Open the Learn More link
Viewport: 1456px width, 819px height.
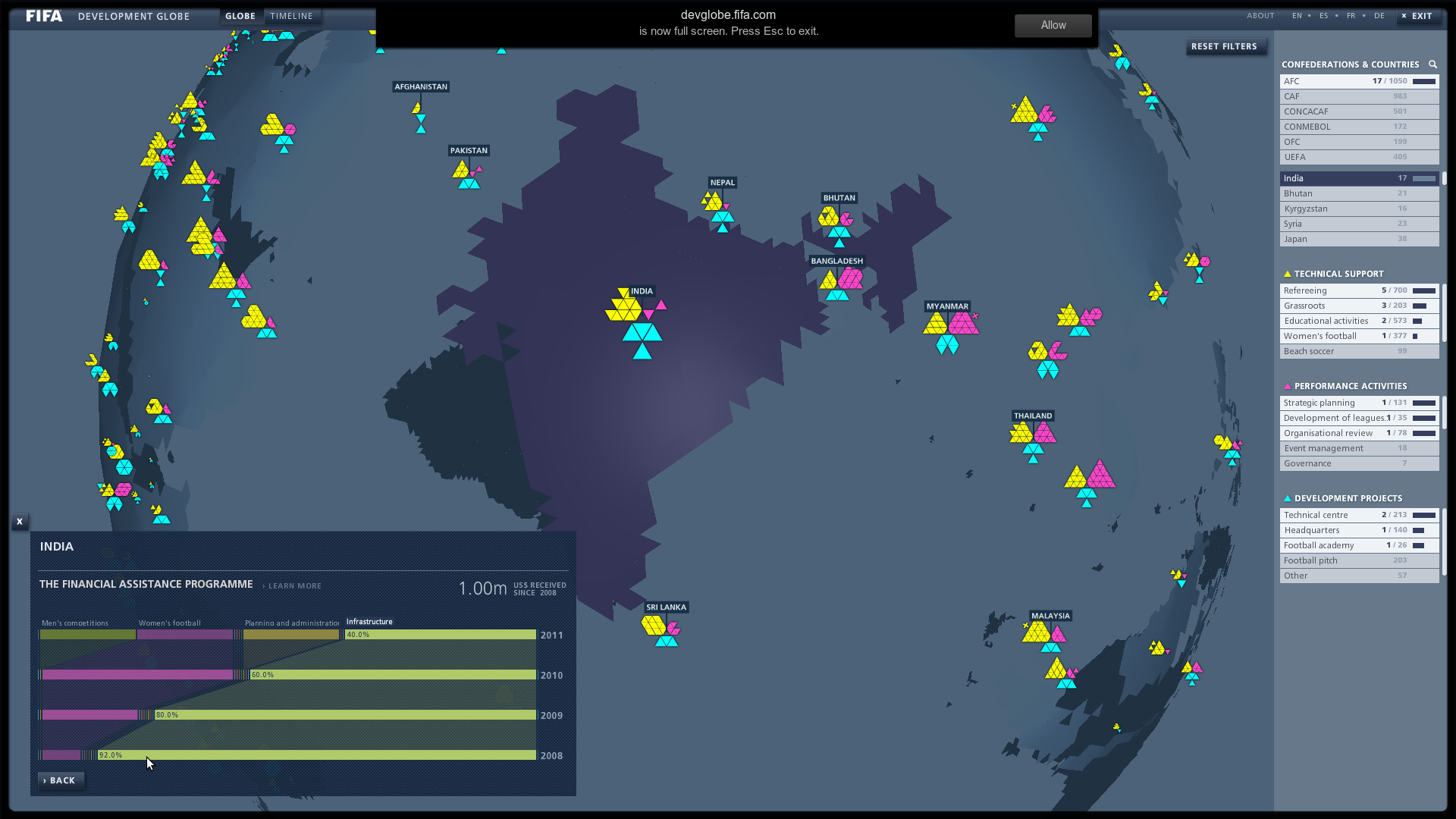pos(293,586)
